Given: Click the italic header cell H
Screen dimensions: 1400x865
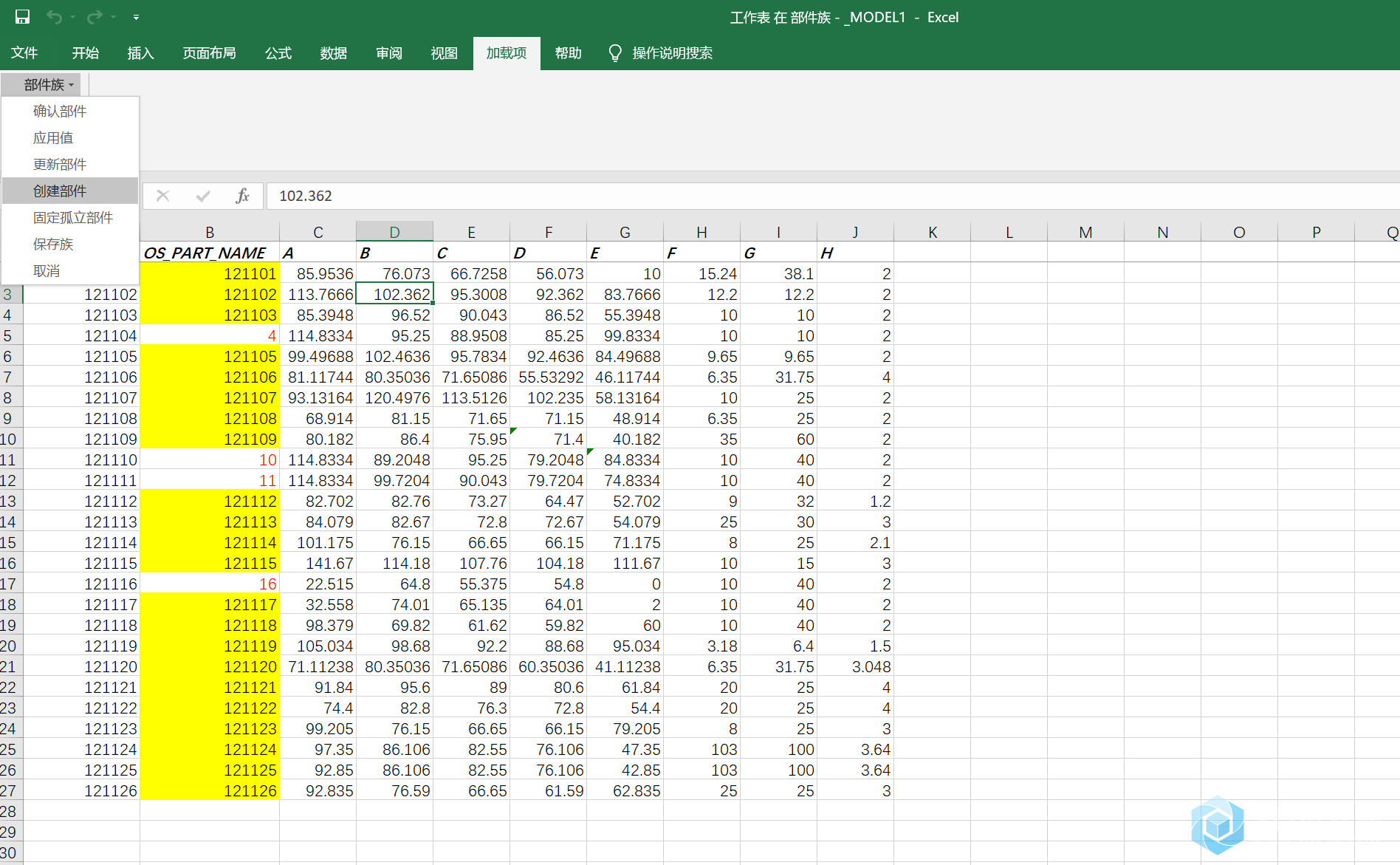Looking at the screenshot, I should (856, 253).
